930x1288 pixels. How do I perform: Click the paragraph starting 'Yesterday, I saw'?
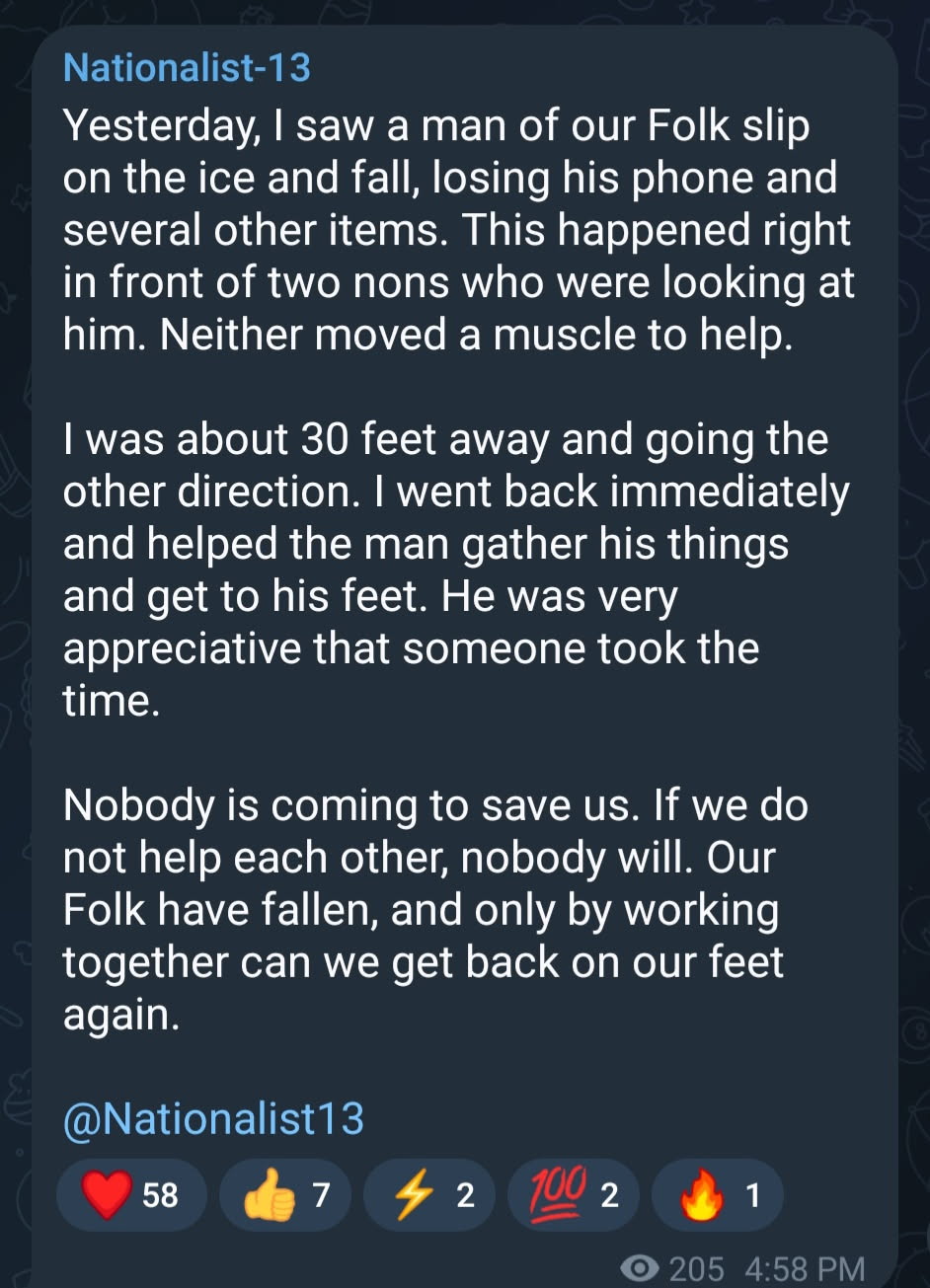coord(459,231)
